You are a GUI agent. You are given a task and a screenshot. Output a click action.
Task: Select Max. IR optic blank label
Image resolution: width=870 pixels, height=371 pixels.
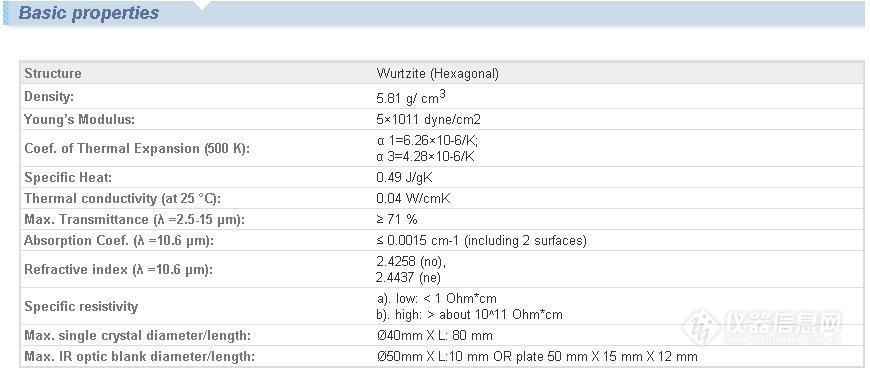(139, 356)
